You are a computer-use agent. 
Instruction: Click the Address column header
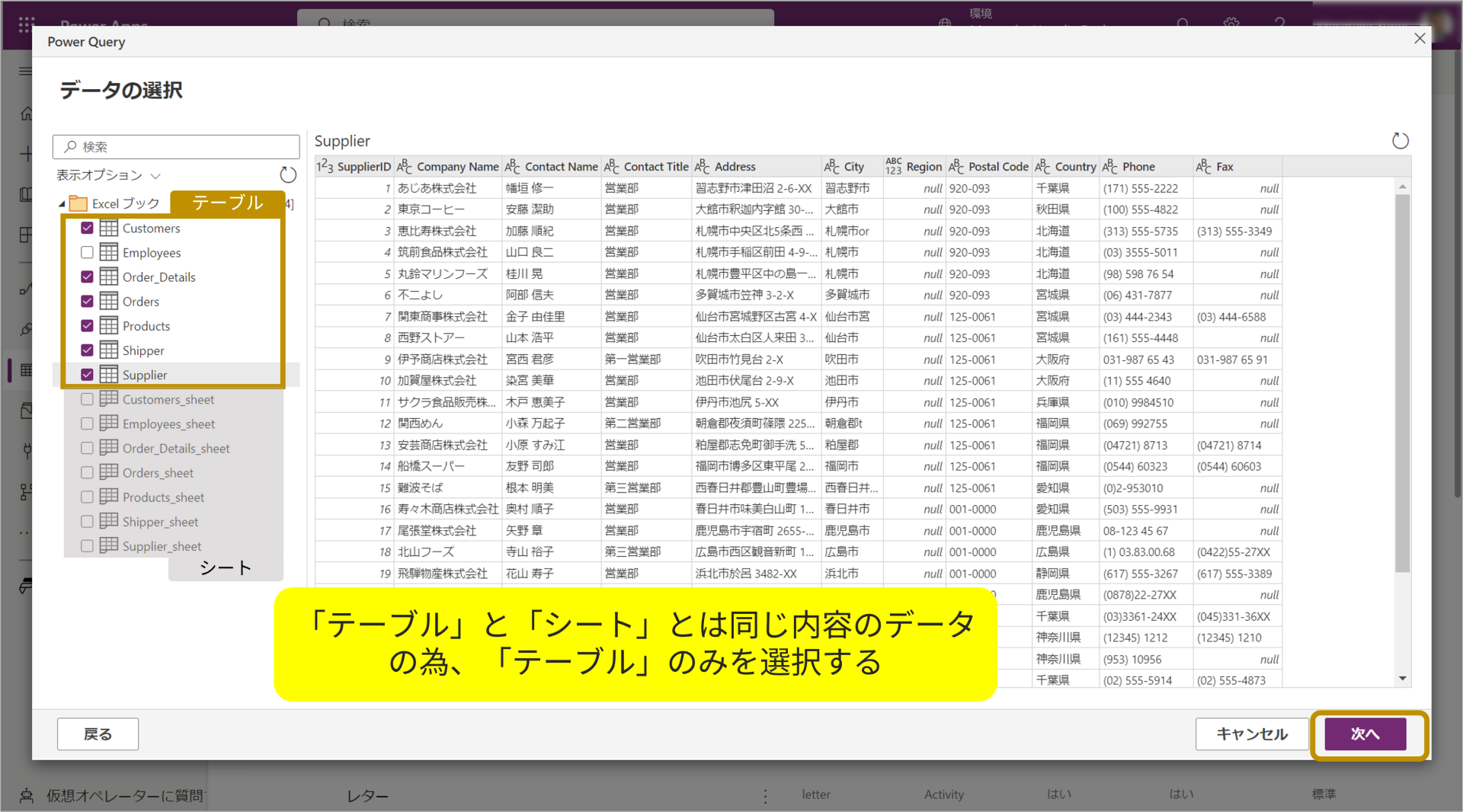756,166
